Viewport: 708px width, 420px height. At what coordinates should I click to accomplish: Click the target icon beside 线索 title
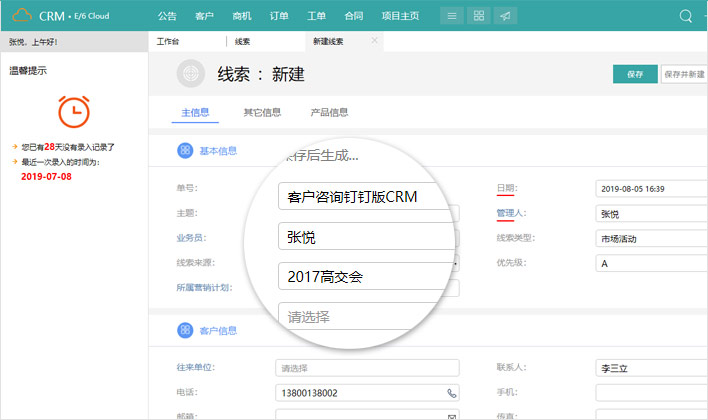190,74
